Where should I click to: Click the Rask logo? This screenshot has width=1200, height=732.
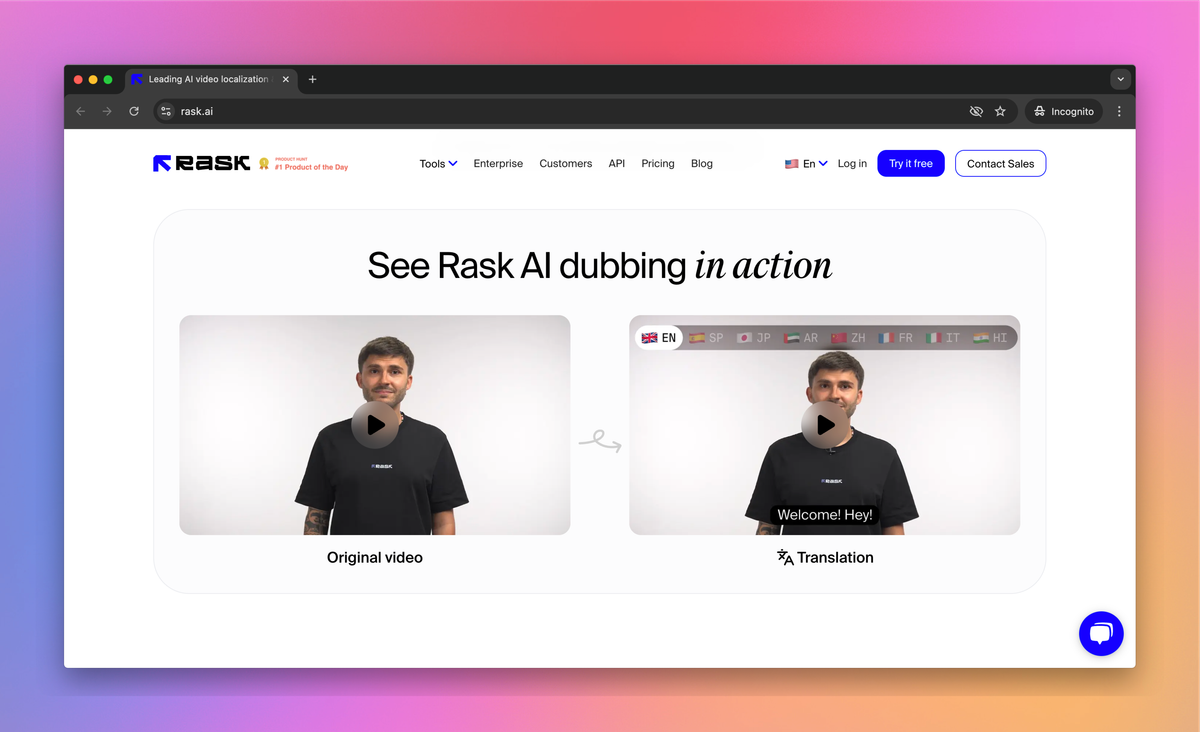point(201,163)
